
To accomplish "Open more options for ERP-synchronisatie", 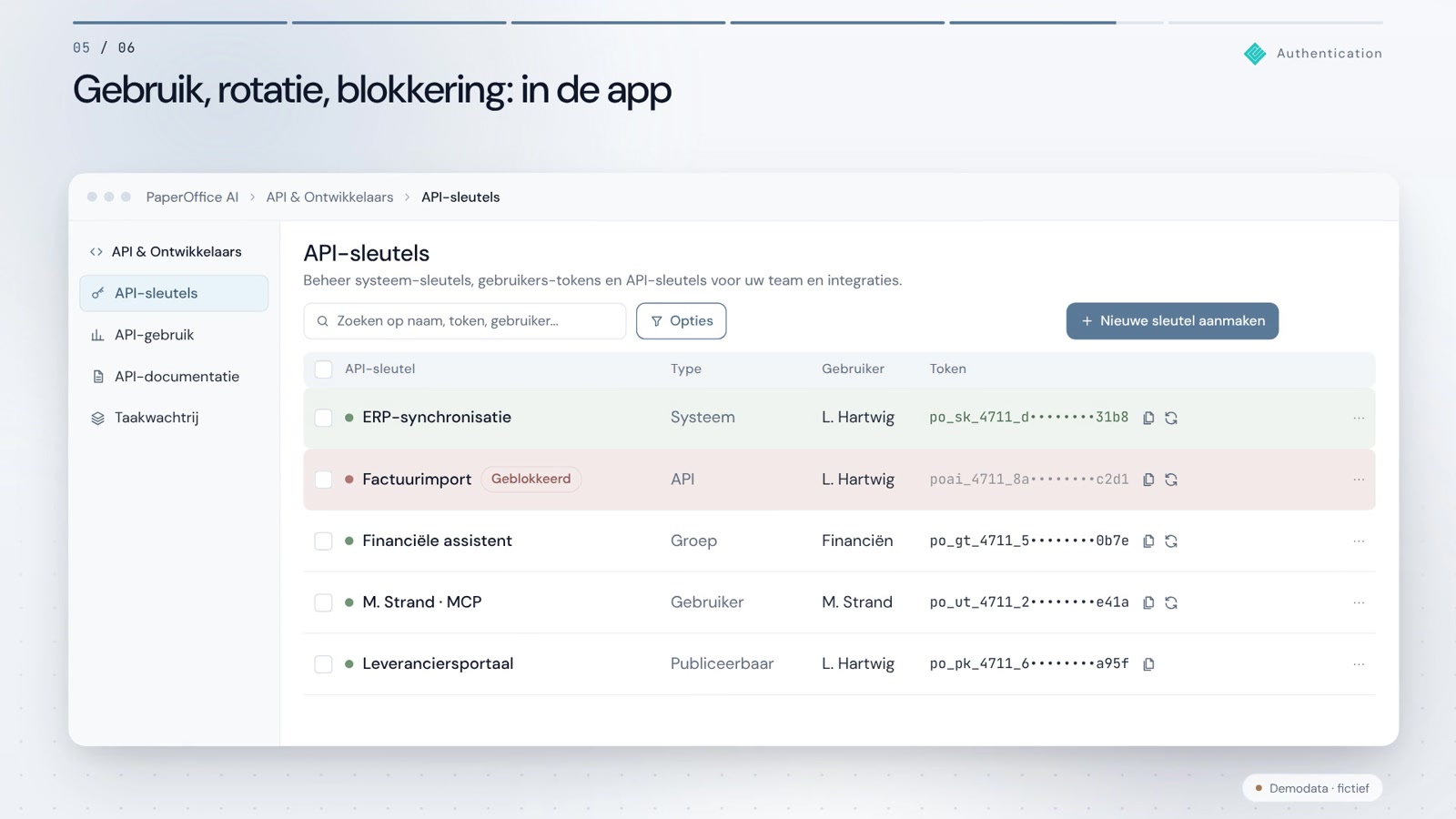I will pos(1359,418).
